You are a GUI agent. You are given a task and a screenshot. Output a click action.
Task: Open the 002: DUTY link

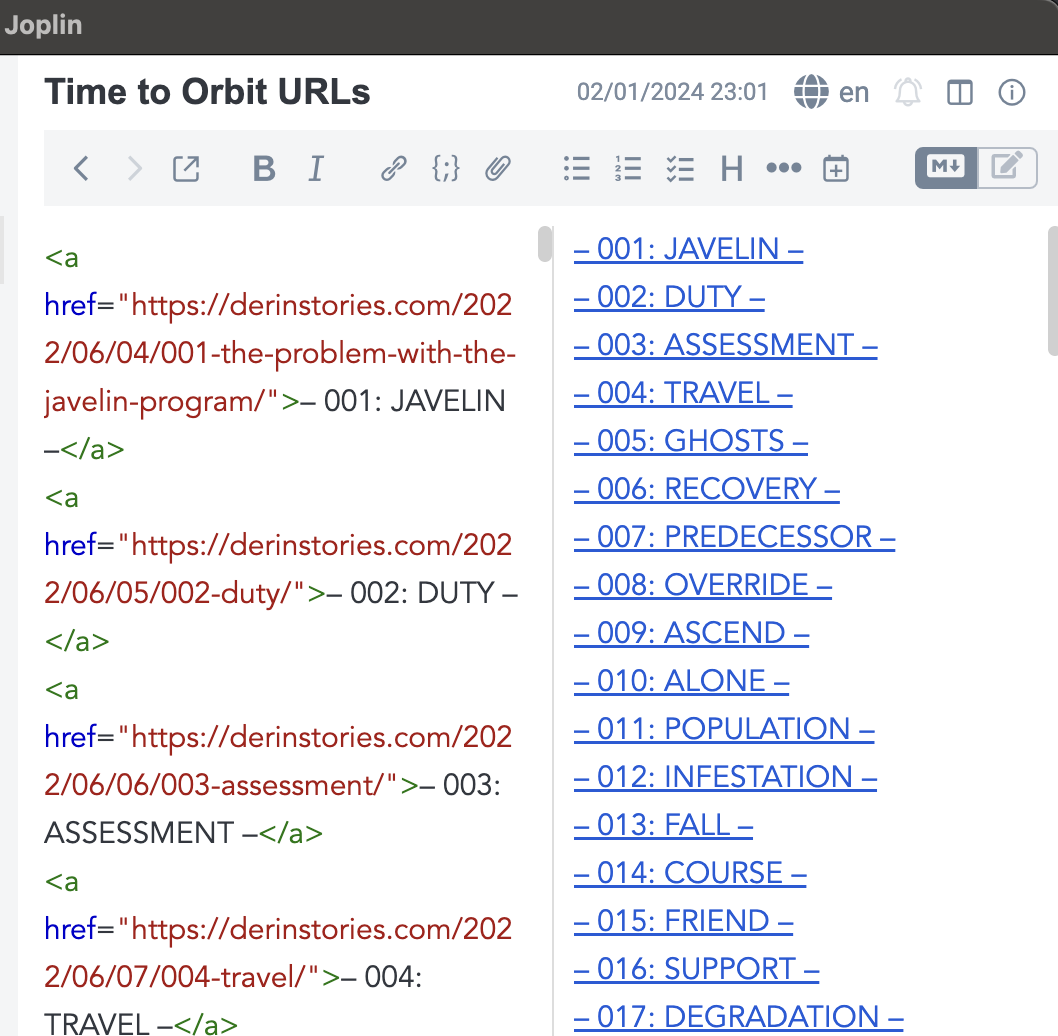coord(669,297)
